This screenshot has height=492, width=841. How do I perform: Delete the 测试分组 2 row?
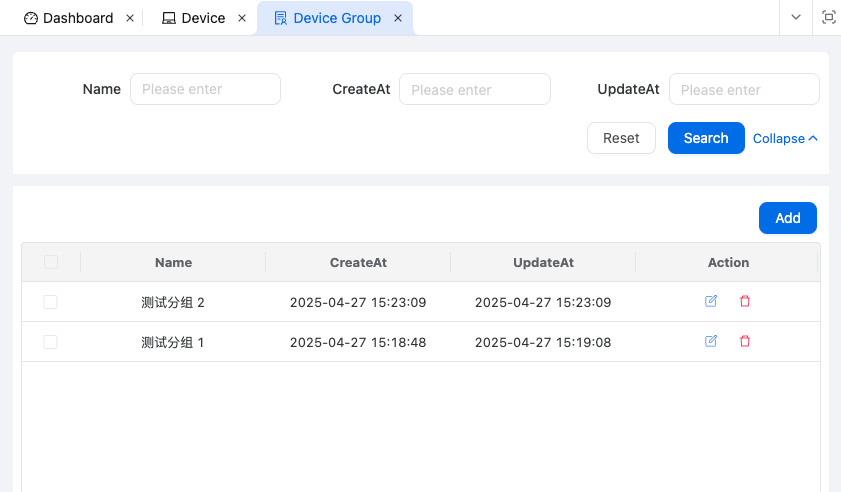coord(744,301)
